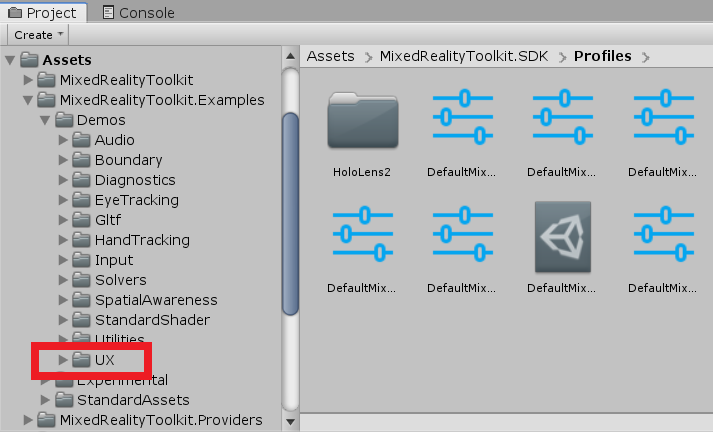Image resolution: width=713 pixels, height=432 pixels.
Task: Expand the MixedRealityToolkit.Providers folder arrow
Action: (28, 420)
